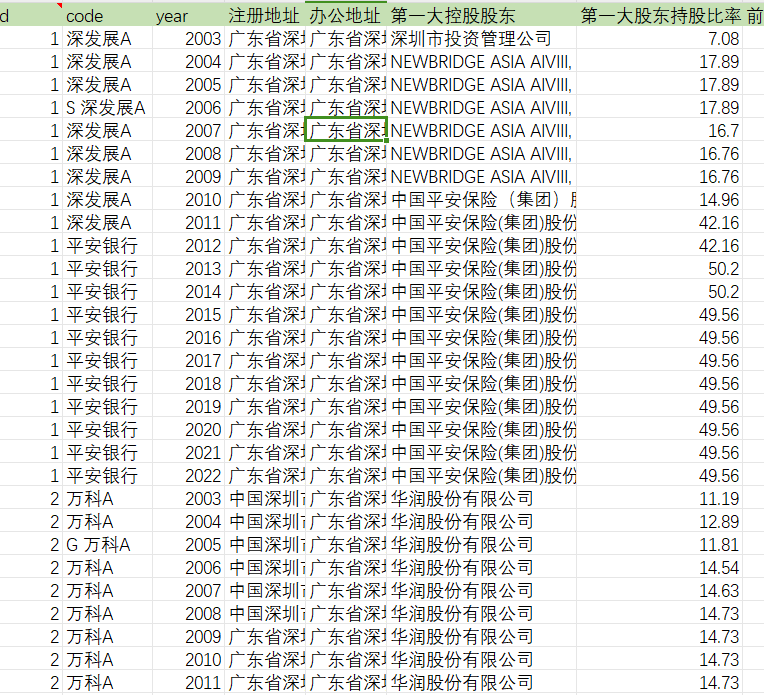Click the highlighted 办公地址 cell in 2007 row
The width and height of the screenshot is (764, 695).
(x=345, y=131)
